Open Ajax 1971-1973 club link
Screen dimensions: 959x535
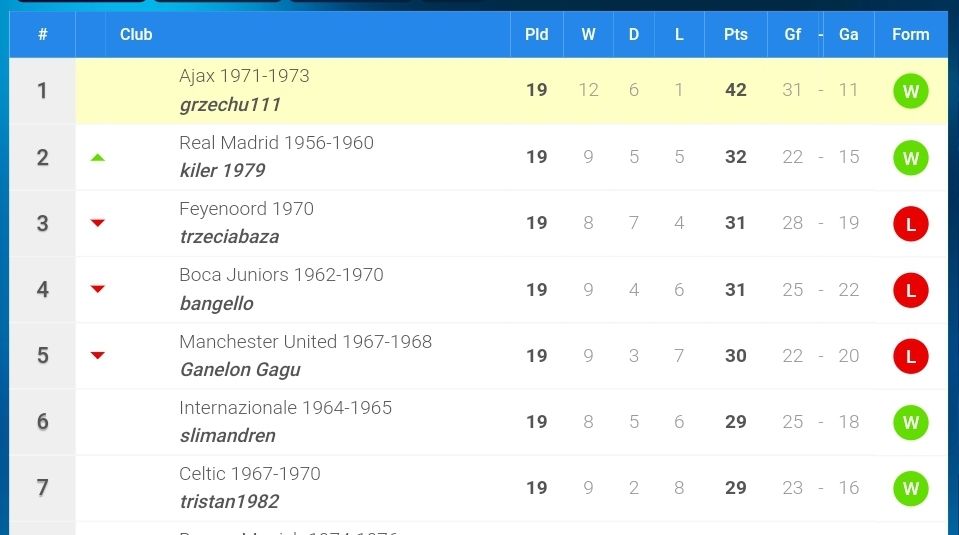click(244, 76)
